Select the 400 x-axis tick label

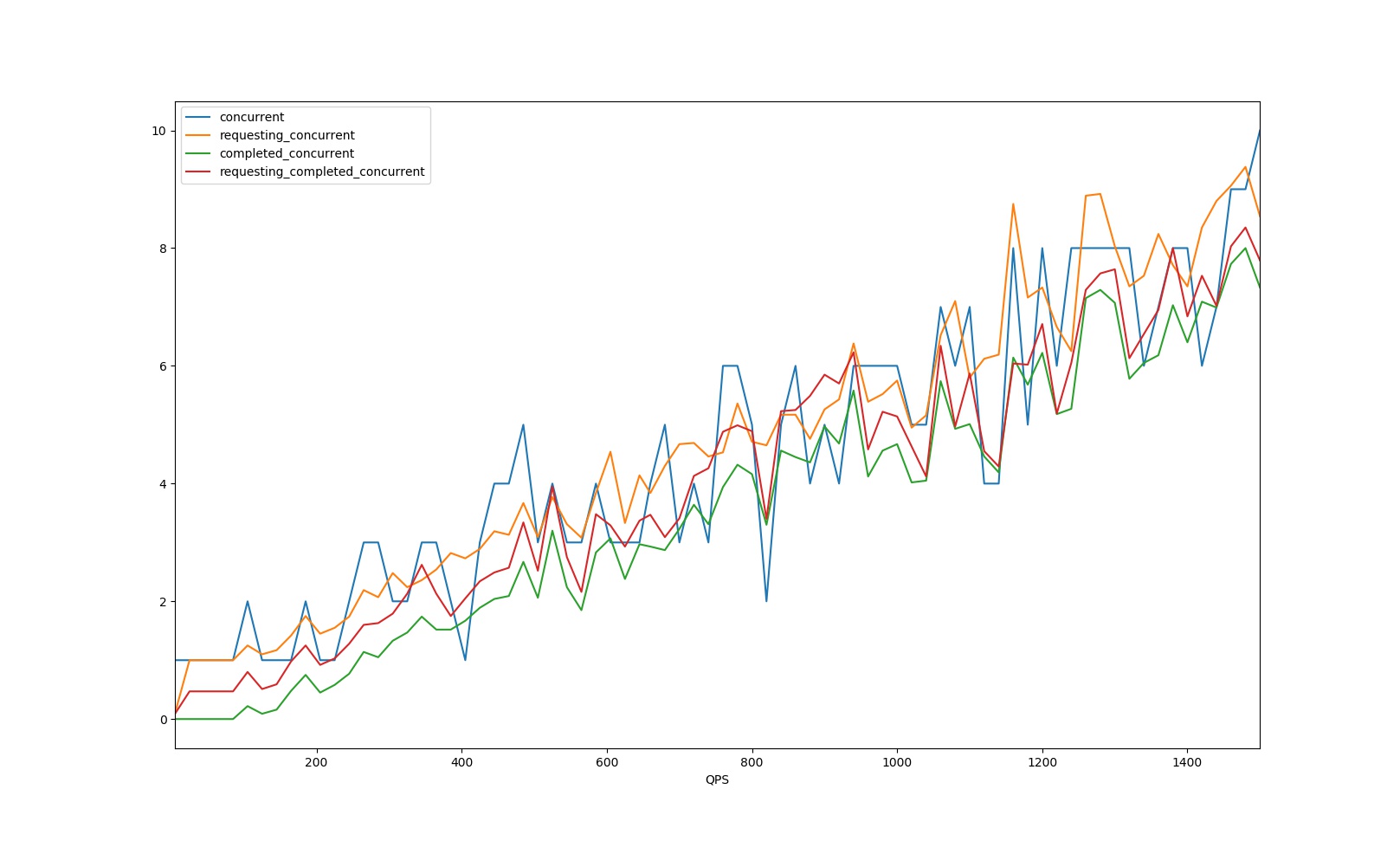pyautogui.click(x=461, y=762)
